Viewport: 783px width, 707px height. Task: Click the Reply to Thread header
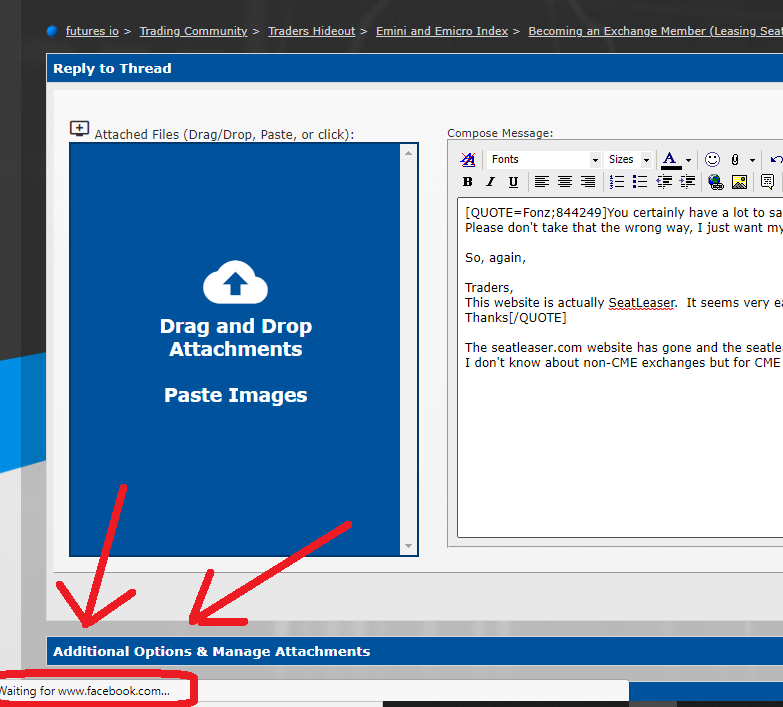pyautogui.click(x=414, y=68)
